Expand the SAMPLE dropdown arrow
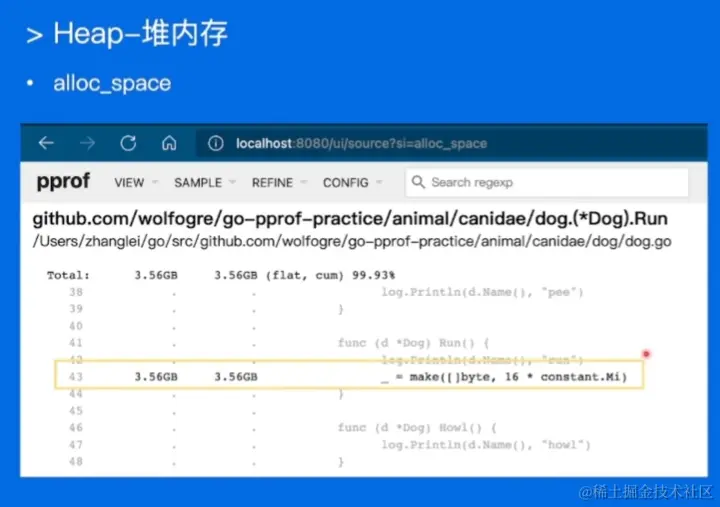Viewport: 720px width, 507px height. coord(232,182)
